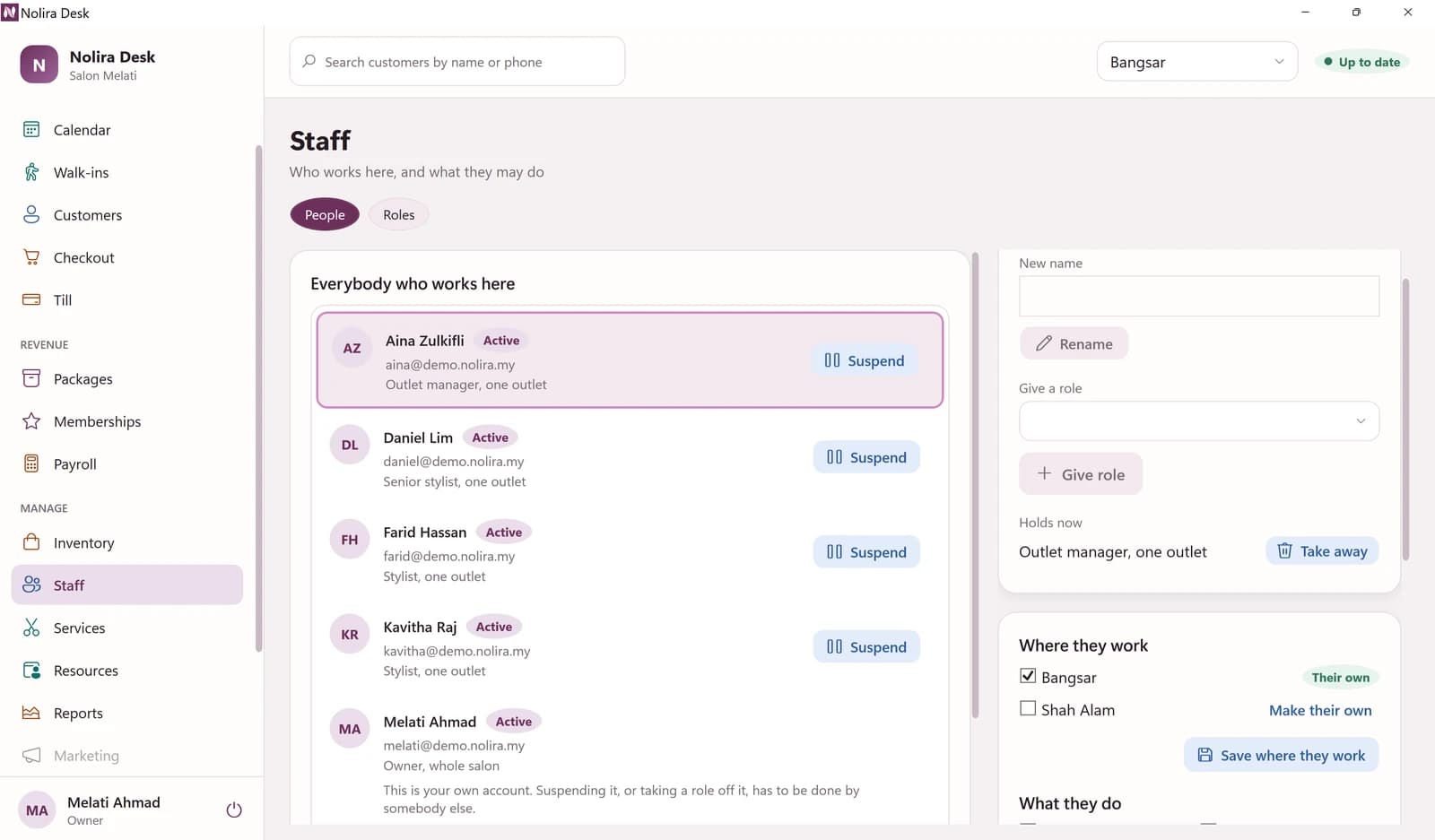
Task: Click the Till card icon
Action: 31,299
